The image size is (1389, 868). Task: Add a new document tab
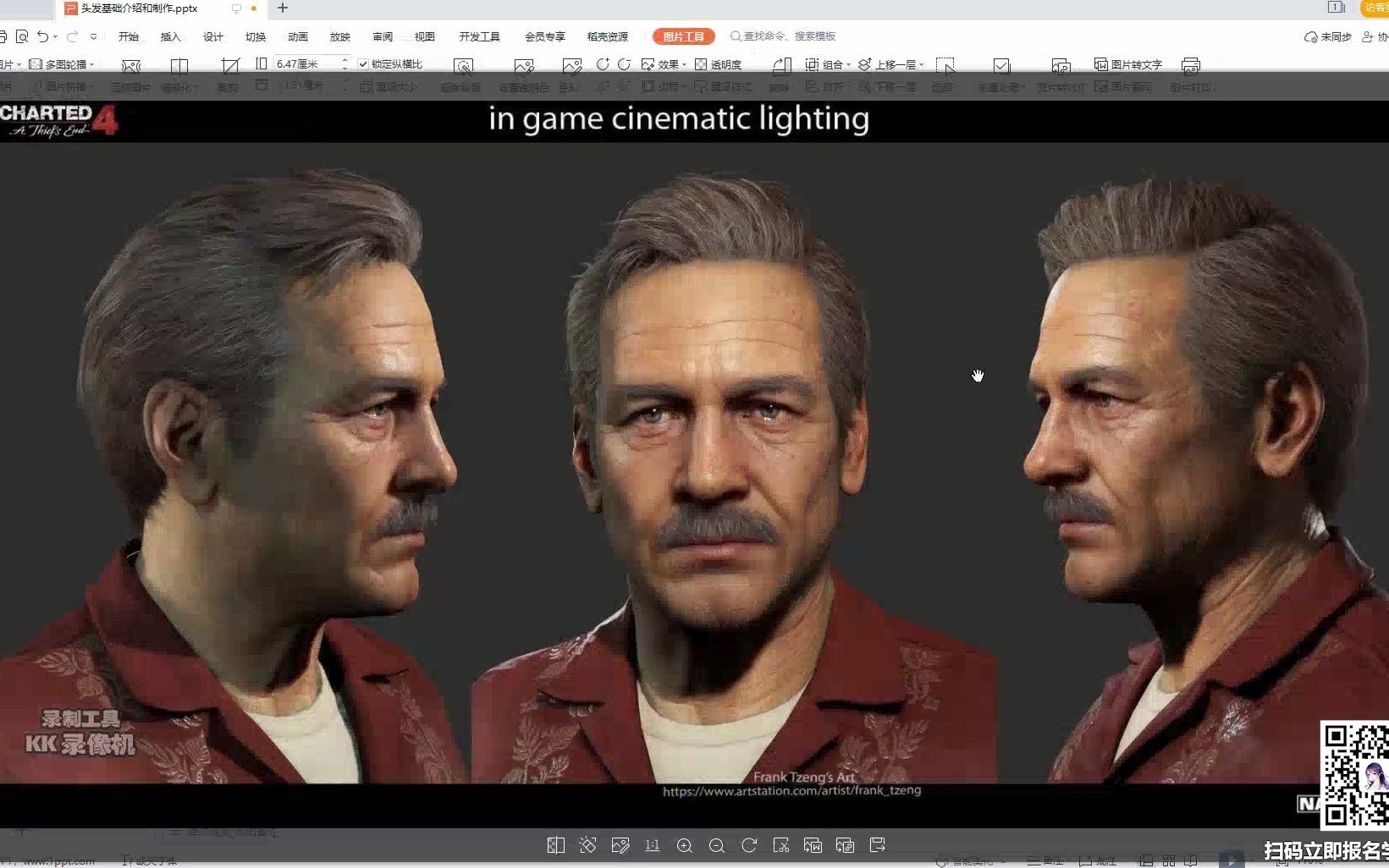pos(283,8)
